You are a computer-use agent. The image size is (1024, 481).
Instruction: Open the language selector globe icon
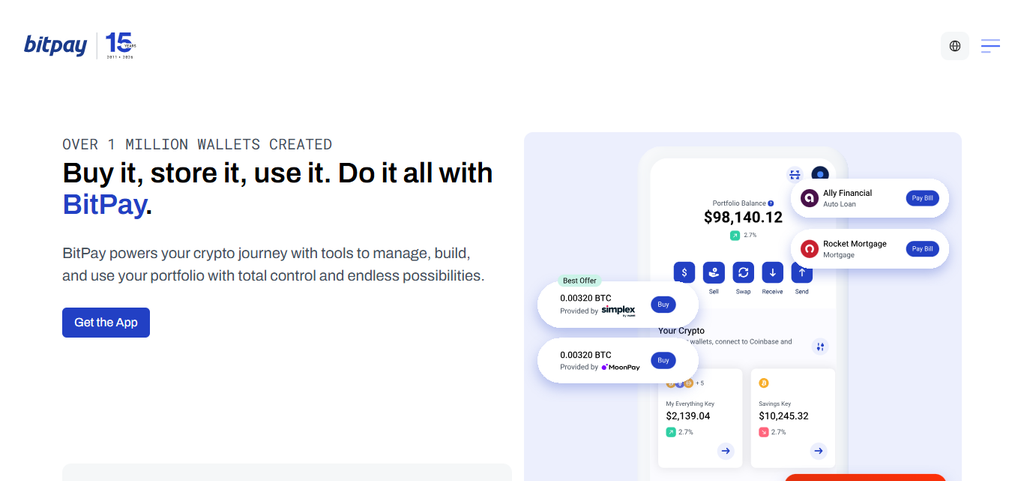[x=954, y=46]
